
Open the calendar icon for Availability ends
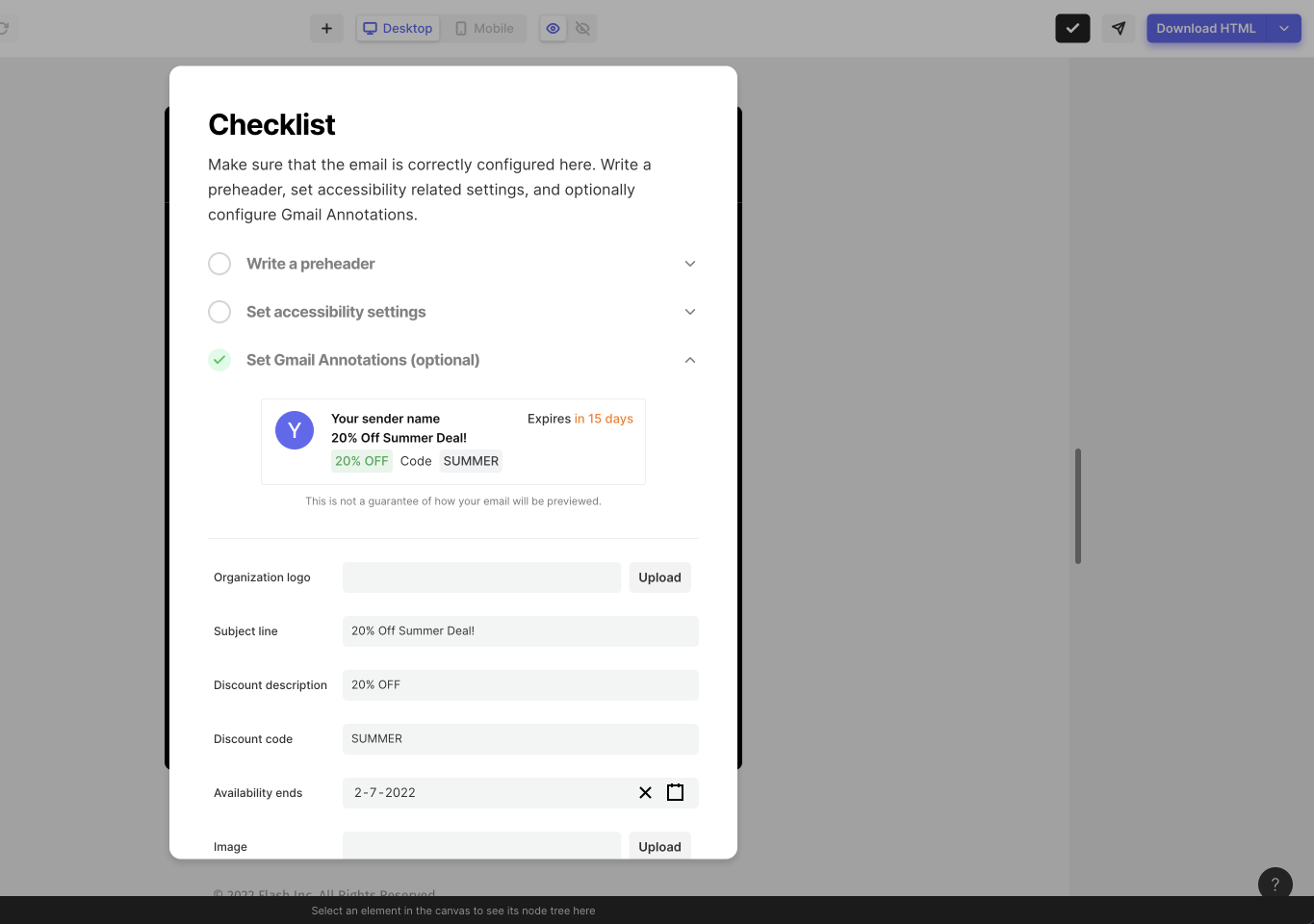pos(675,791)
